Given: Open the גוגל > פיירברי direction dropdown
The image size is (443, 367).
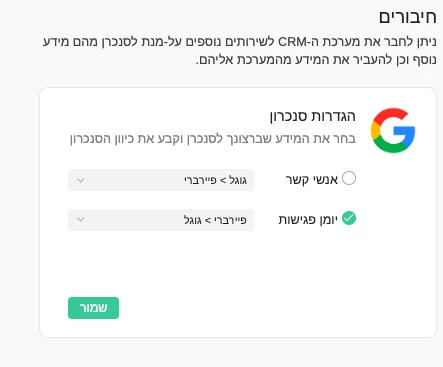Looking at the screenshot, I should click(x=161, y=180).
